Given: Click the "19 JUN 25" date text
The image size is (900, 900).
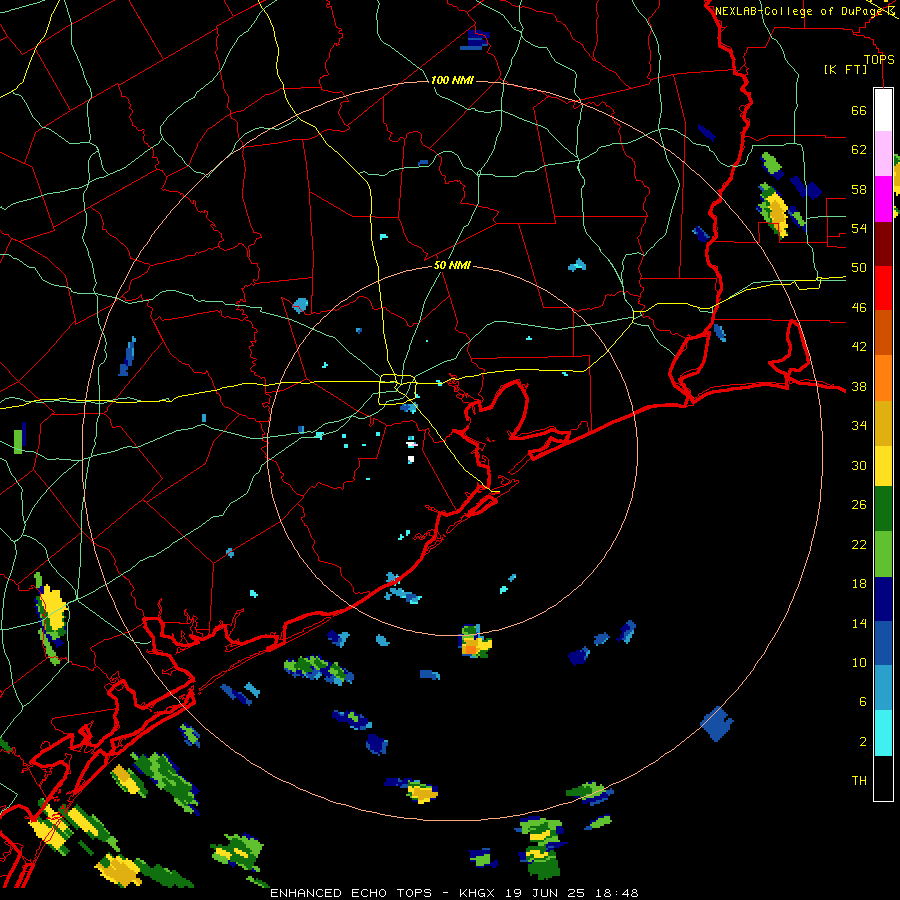Looking at the screenshot, I should pyautogui.click(x=545, y=893).
